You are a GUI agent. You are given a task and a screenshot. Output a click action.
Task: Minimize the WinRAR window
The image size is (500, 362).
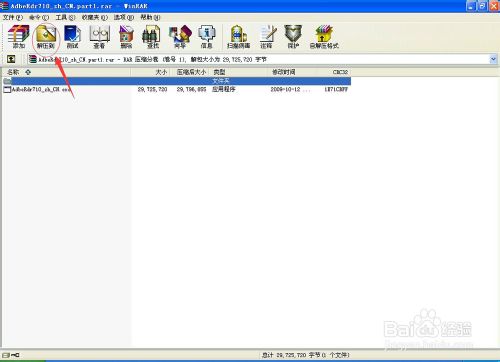pyautogui.click(x=471, y=6)
